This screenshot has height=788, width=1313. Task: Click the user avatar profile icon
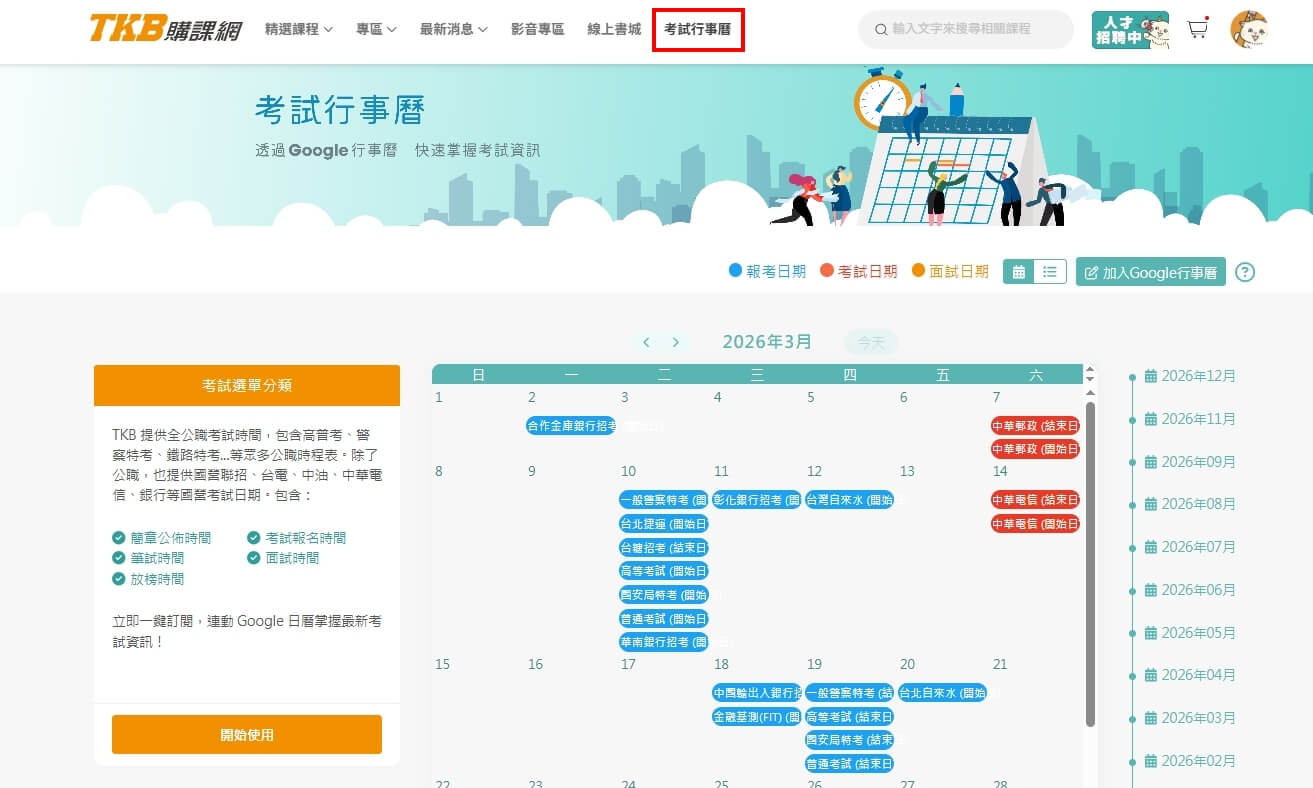pos(1248,30)
